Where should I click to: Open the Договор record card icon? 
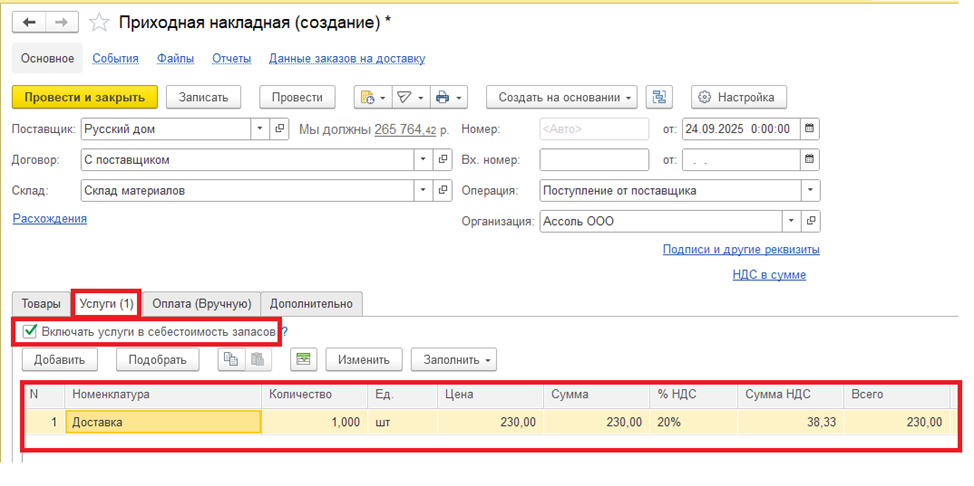point(443,160)
